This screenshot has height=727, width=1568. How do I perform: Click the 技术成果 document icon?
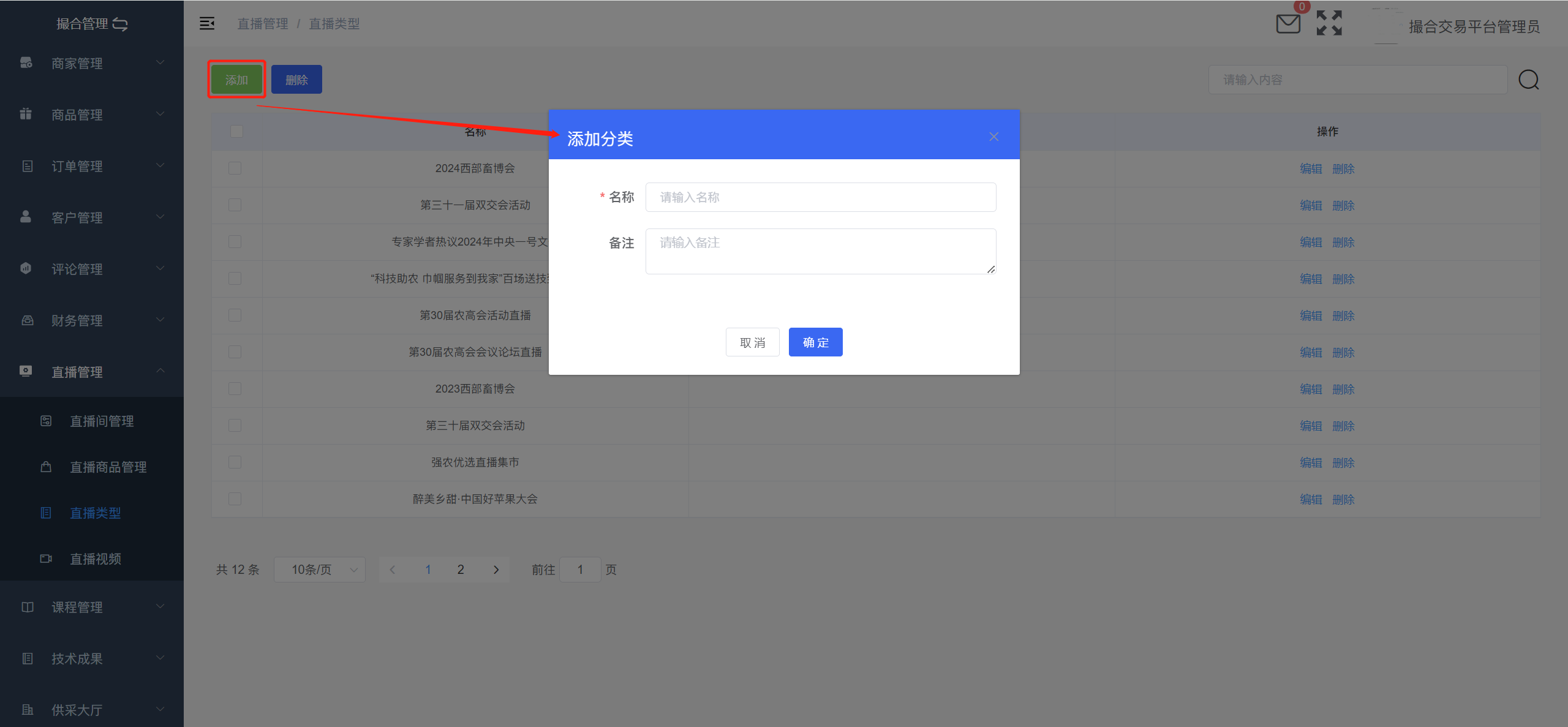pos(27,658)
